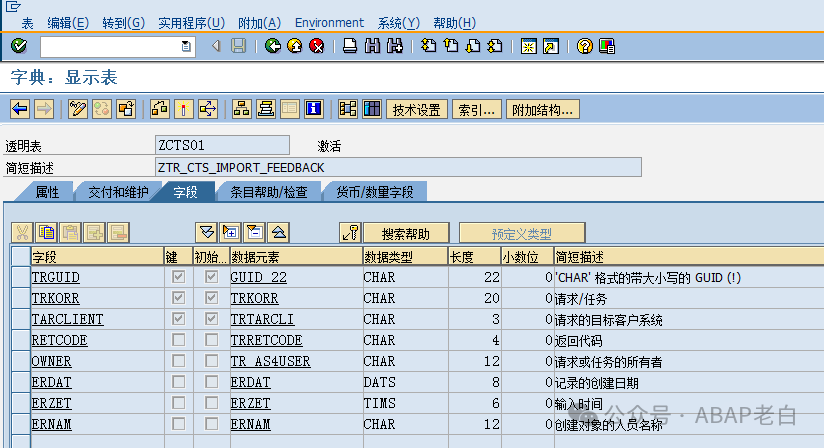The height and width of the screenshot is (448, 824).
Task: Click the 附加结构... button
Action: (x=543, y=110)
